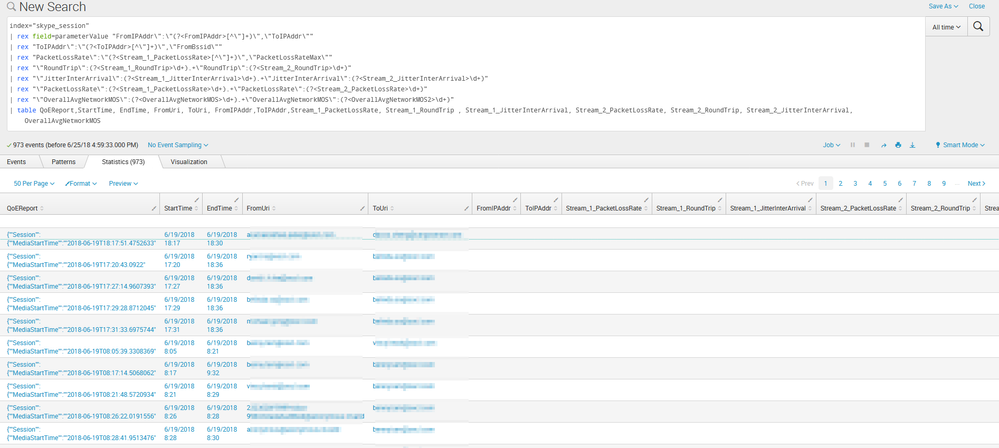
Task: Click the edit pencil on FromUri column
Action: click(362, 208)
